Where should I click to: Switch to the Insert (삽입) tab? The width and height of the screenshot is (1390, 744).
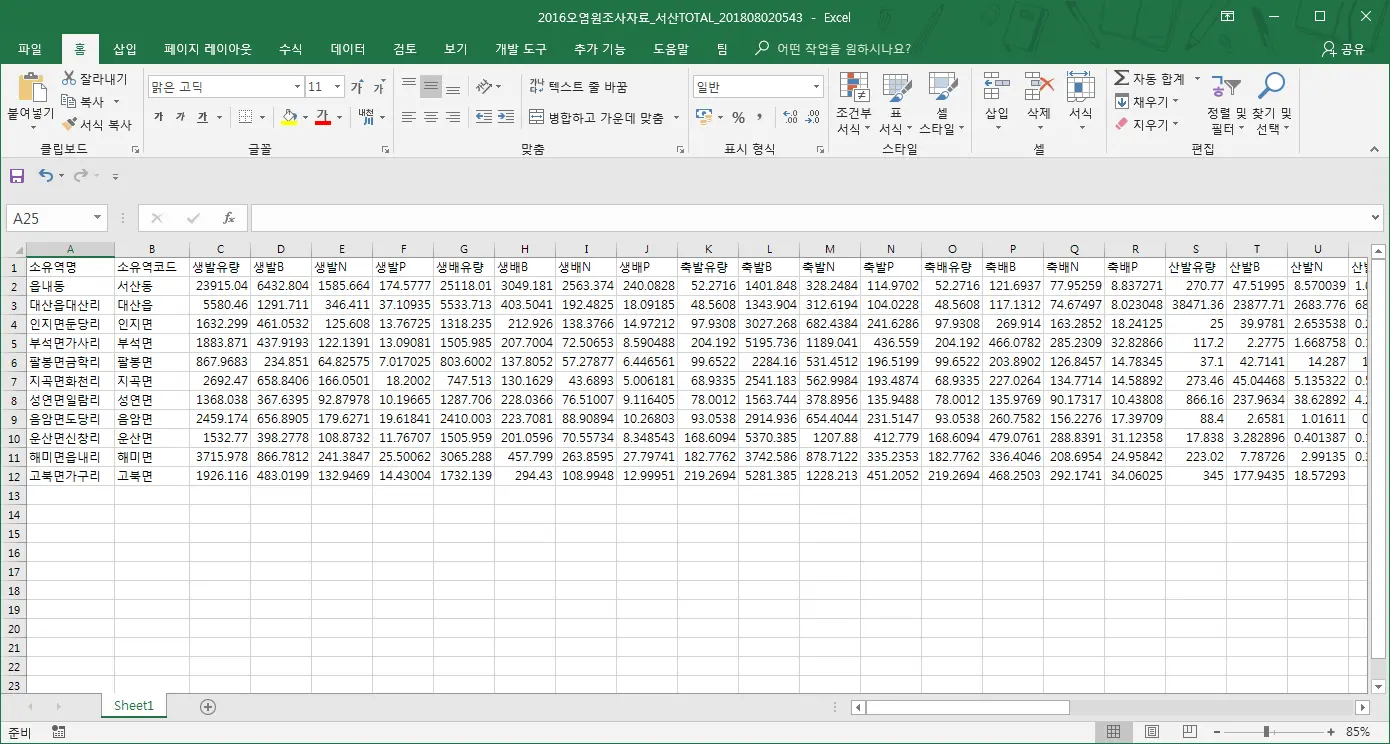point(125,49)
